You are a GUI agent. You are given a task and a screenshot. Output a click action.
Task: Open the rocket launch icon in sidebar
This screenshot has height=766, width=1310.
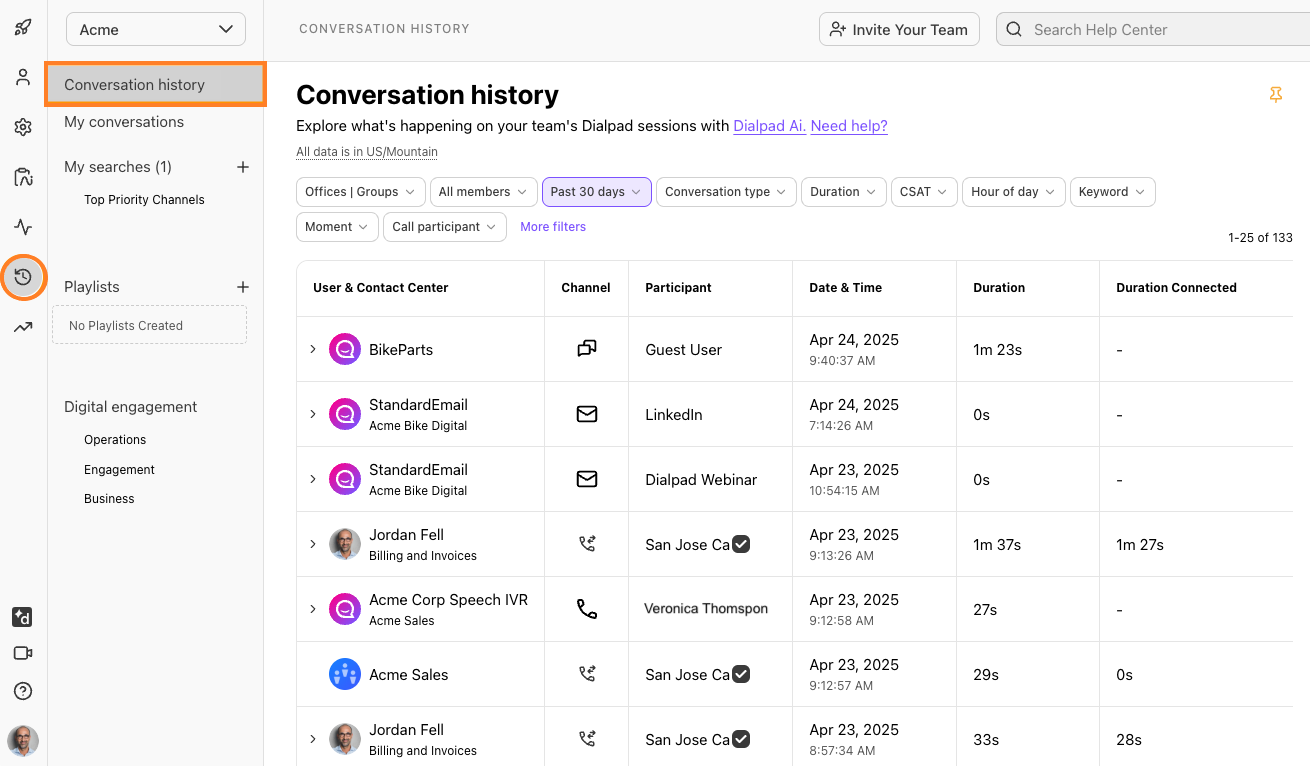(x=23, y=27)
